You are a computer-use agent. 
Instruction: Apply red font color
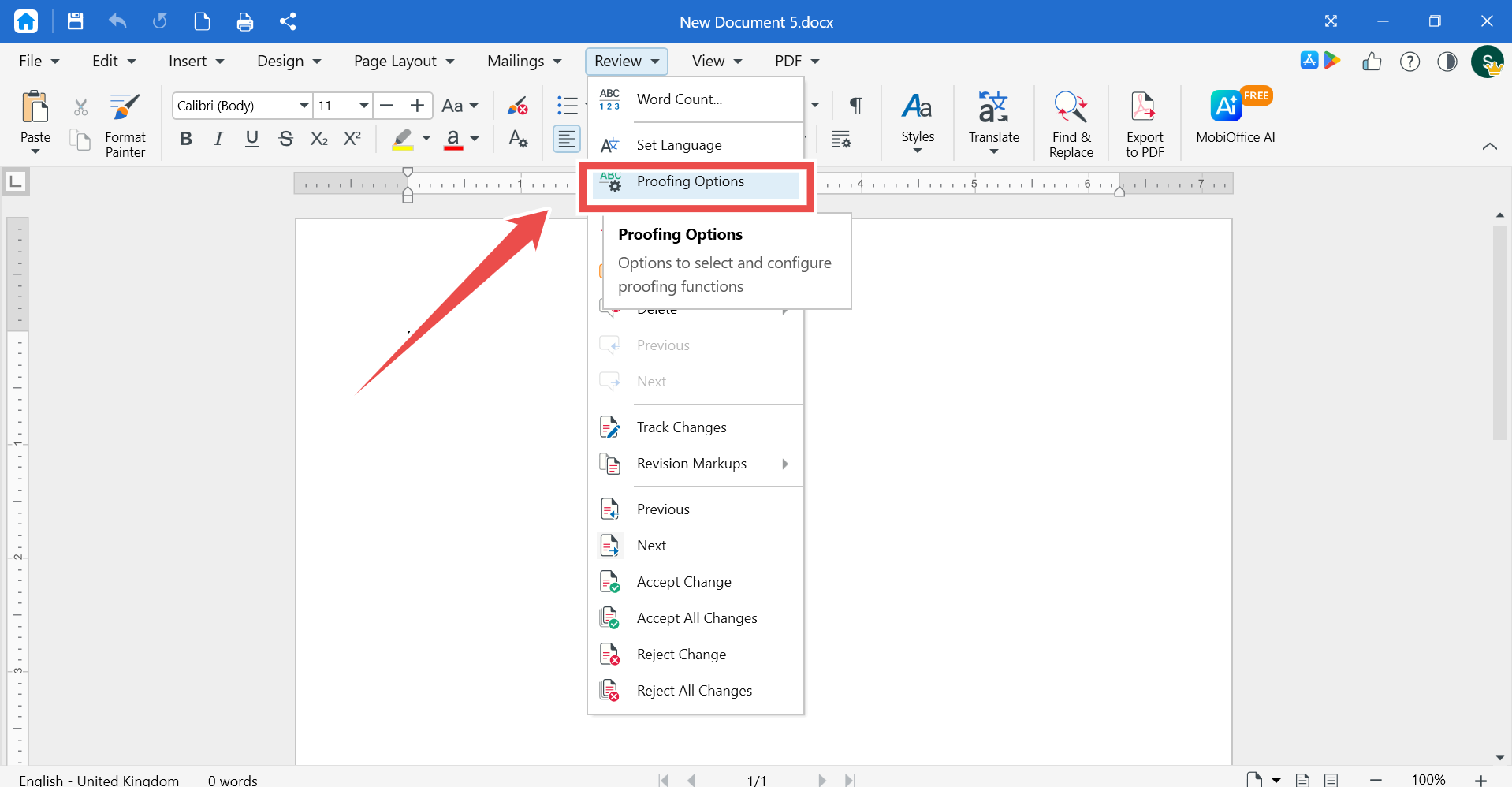[453, 139]
